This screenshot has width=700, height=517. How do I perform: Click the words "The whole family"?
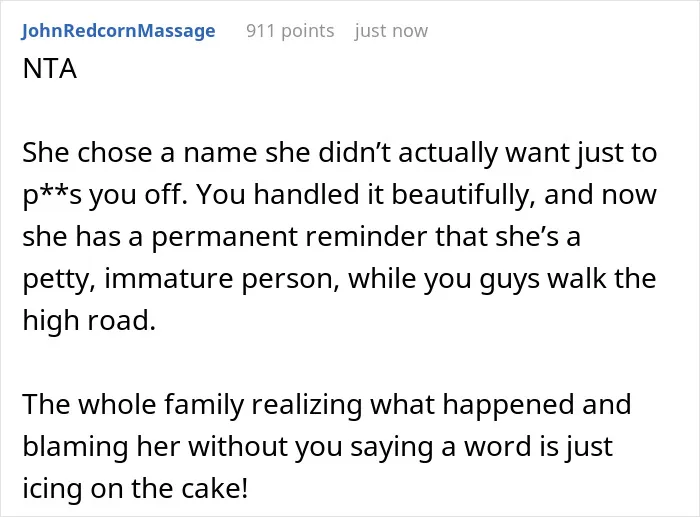(133, 404)
